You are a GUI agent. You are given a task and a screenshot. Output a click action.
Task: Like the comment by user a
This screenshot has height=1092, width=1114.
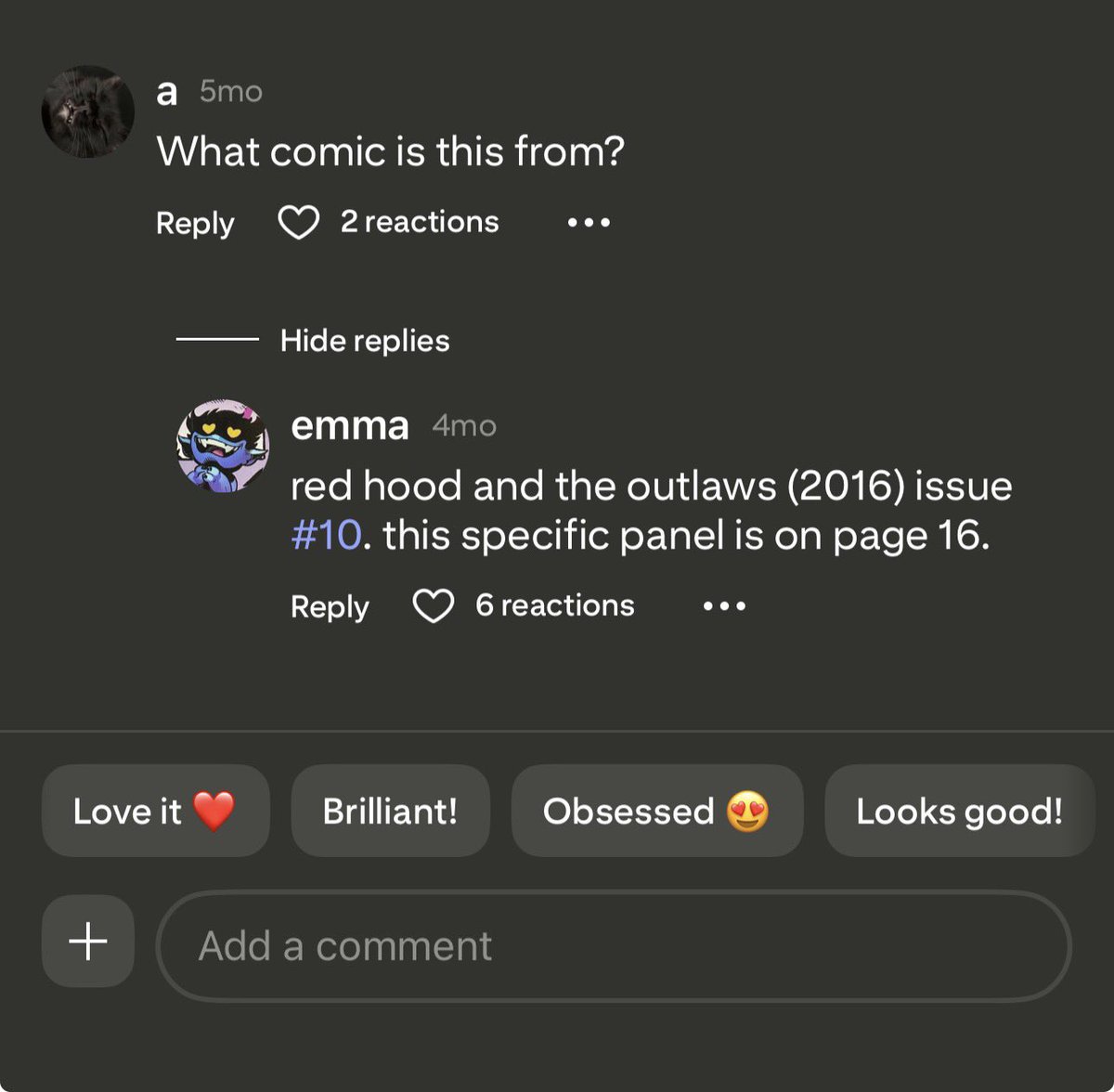coord(299,223)
